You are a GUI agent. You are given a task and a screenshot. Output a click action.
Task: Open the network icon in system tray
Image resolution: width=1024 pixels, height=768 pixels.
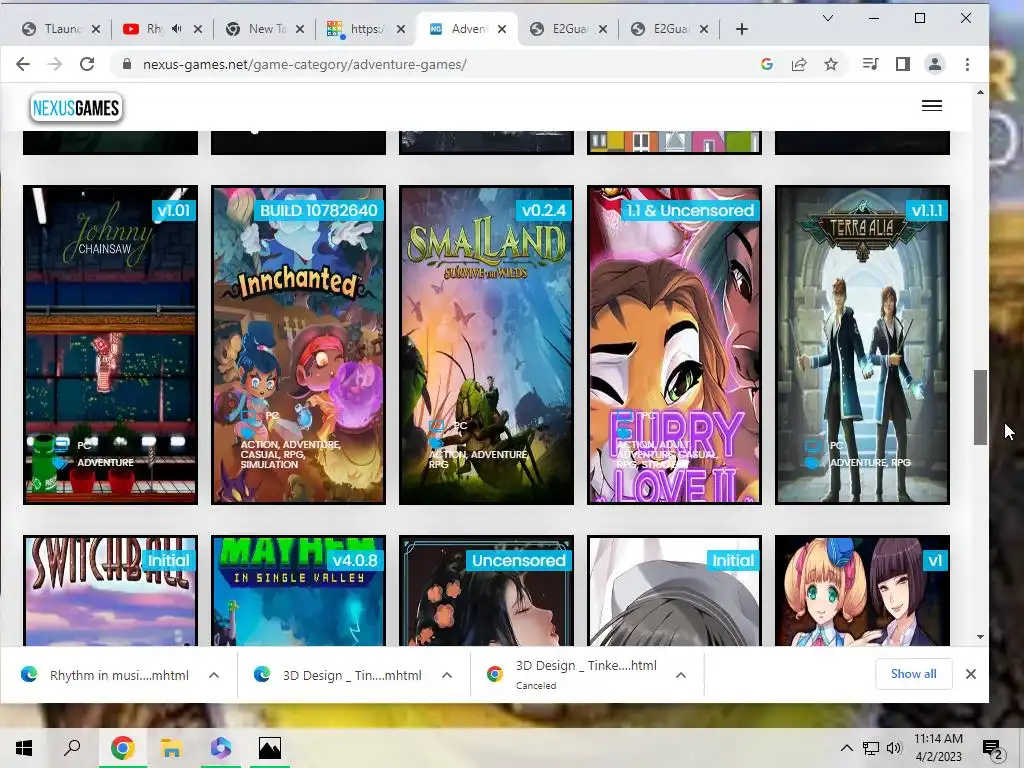pos(871,748)
